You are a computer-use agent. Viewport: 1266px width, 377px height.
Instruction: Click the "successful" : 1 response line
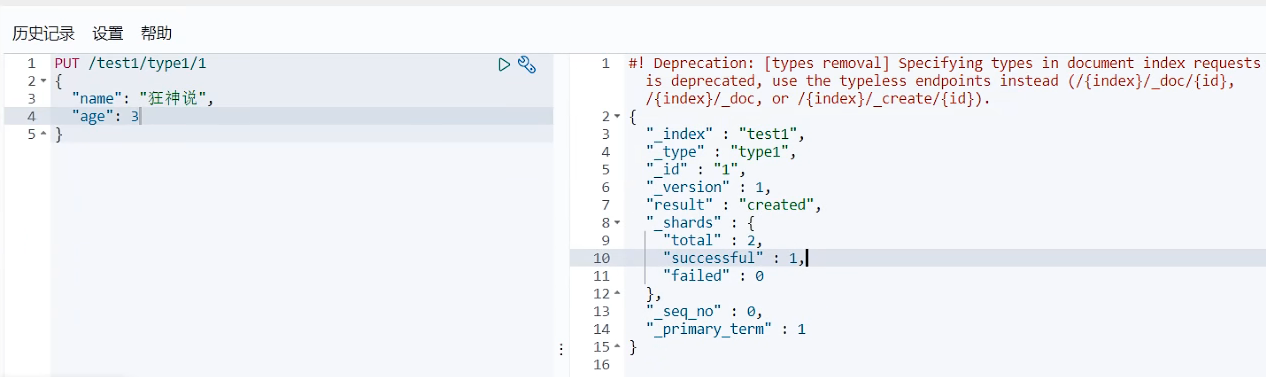coord(733,258)
